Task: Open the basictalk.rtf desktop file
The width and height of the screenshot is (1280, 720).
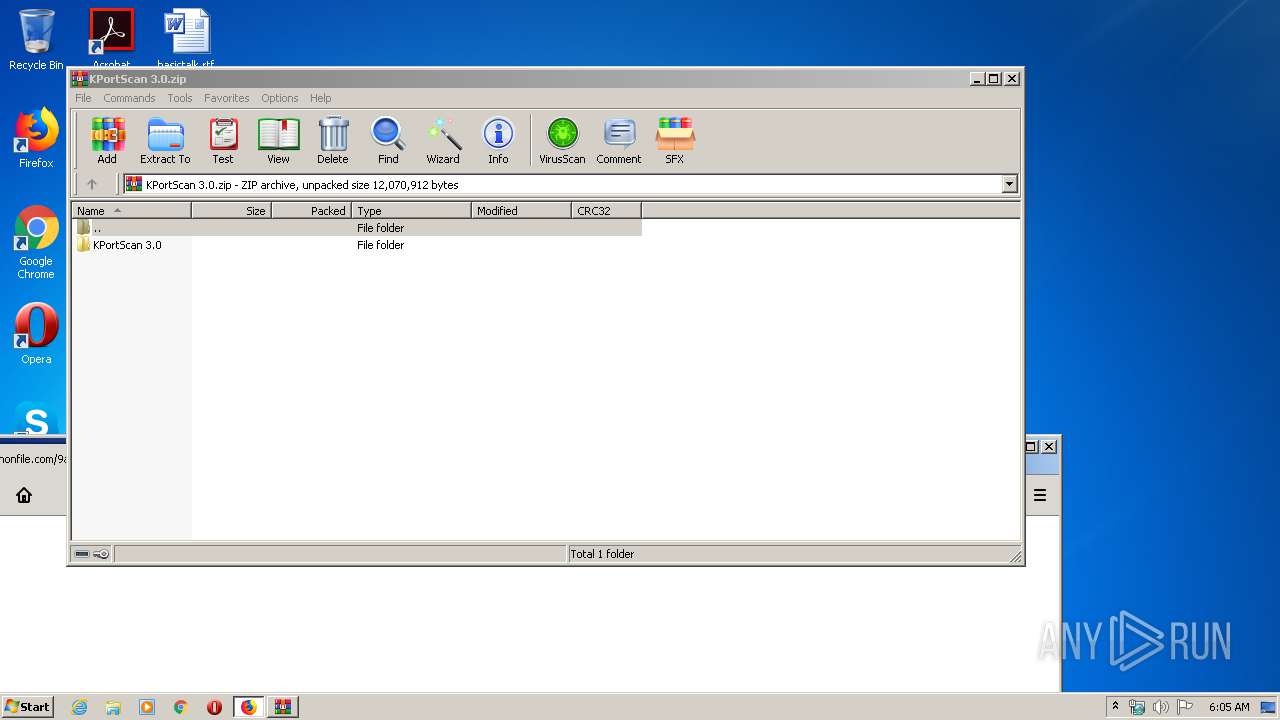Action: click(x=186, y=38)
